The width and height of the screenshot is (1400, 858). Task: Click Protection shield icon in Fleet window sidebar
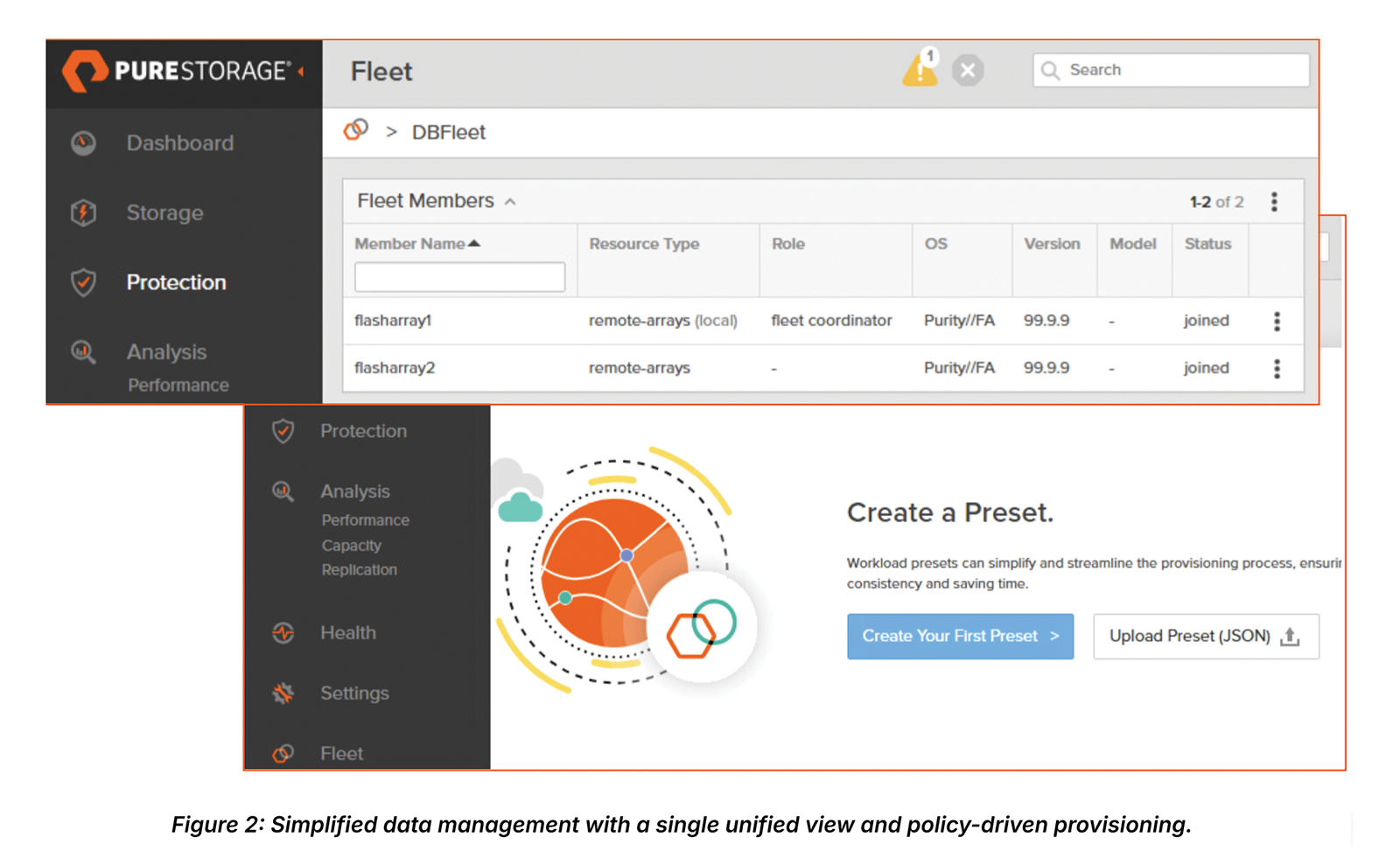(83, 283)
